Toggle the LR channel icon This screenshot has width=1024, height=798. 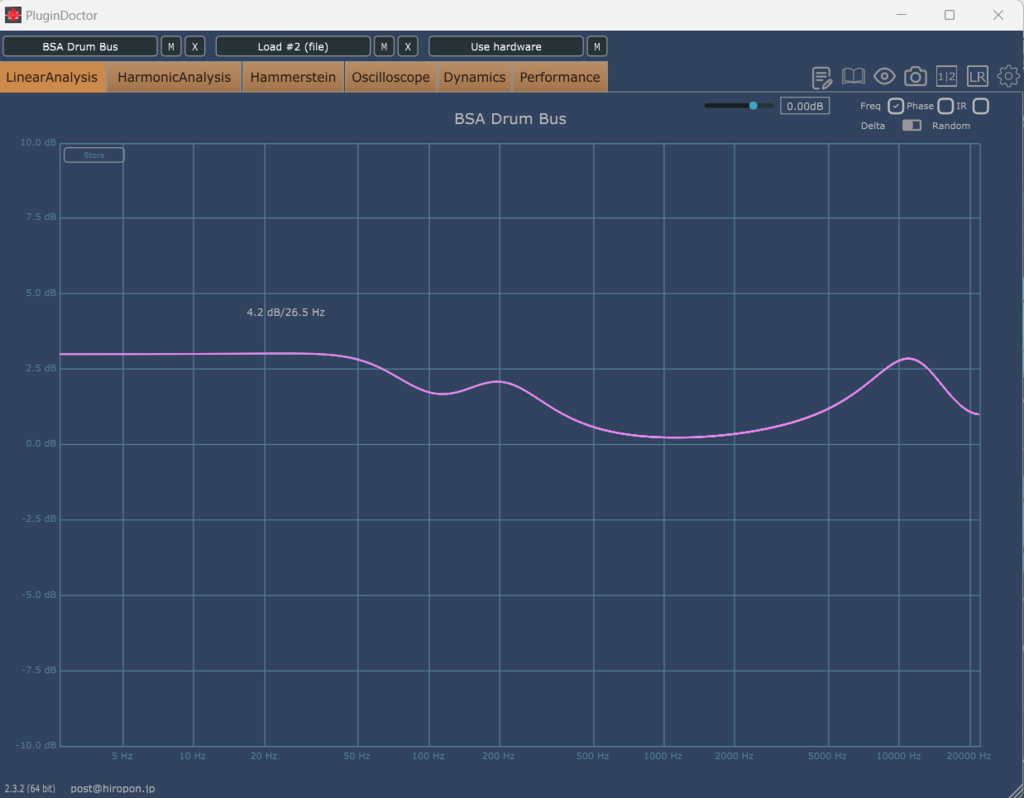pos(977,76)
